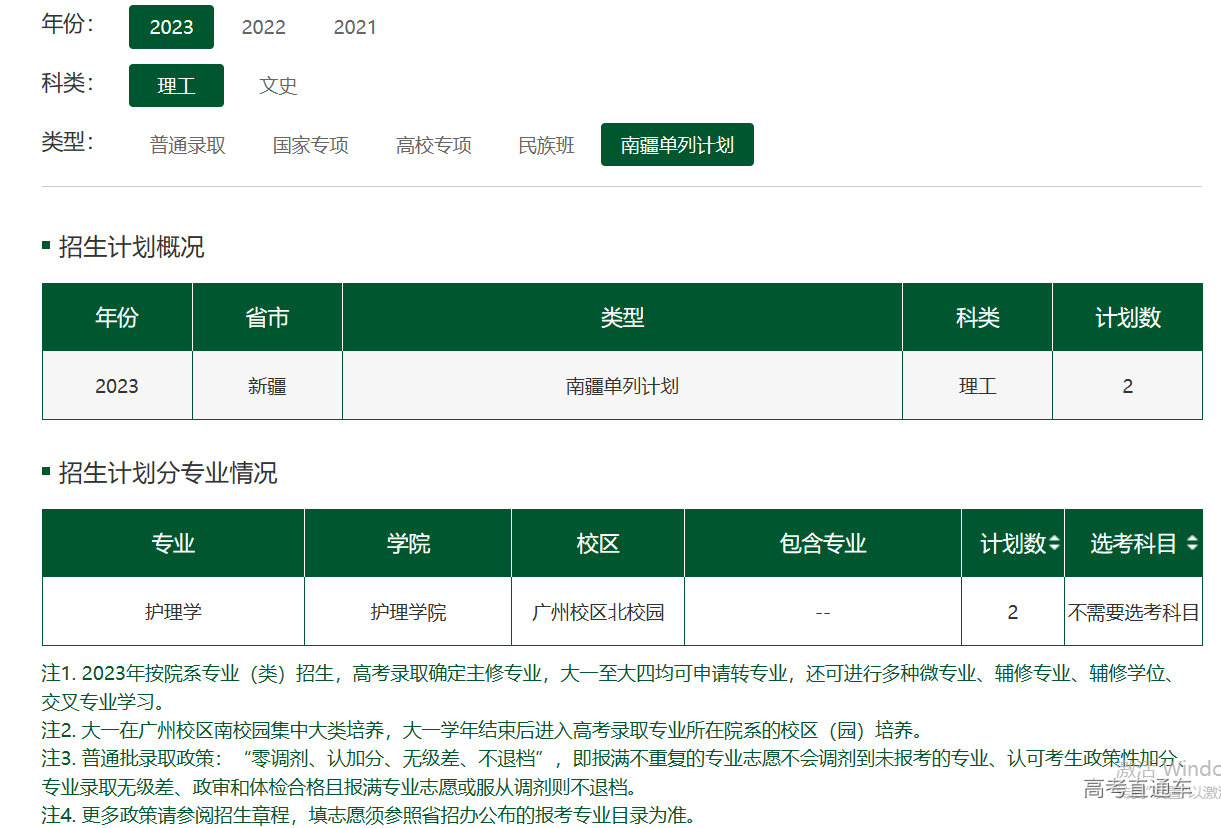Select 理工 subject category
Screen dimensions: 1221x828
pos(176,86)
